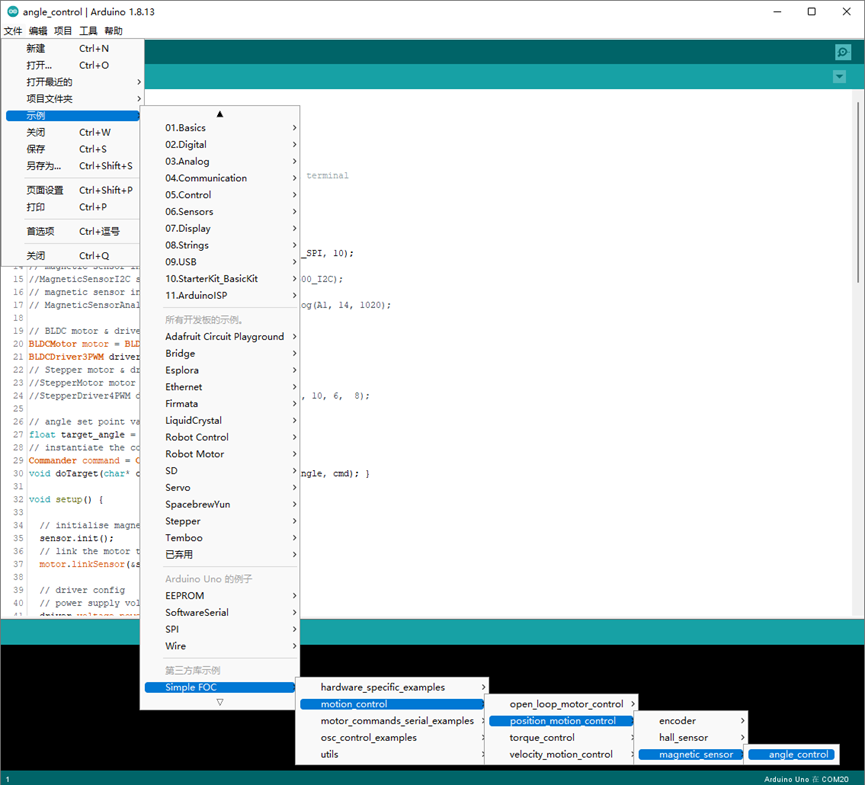This screenshot has width=865, height=785.
Task: Open Wire examples submenu
Action: click(220, 646)
